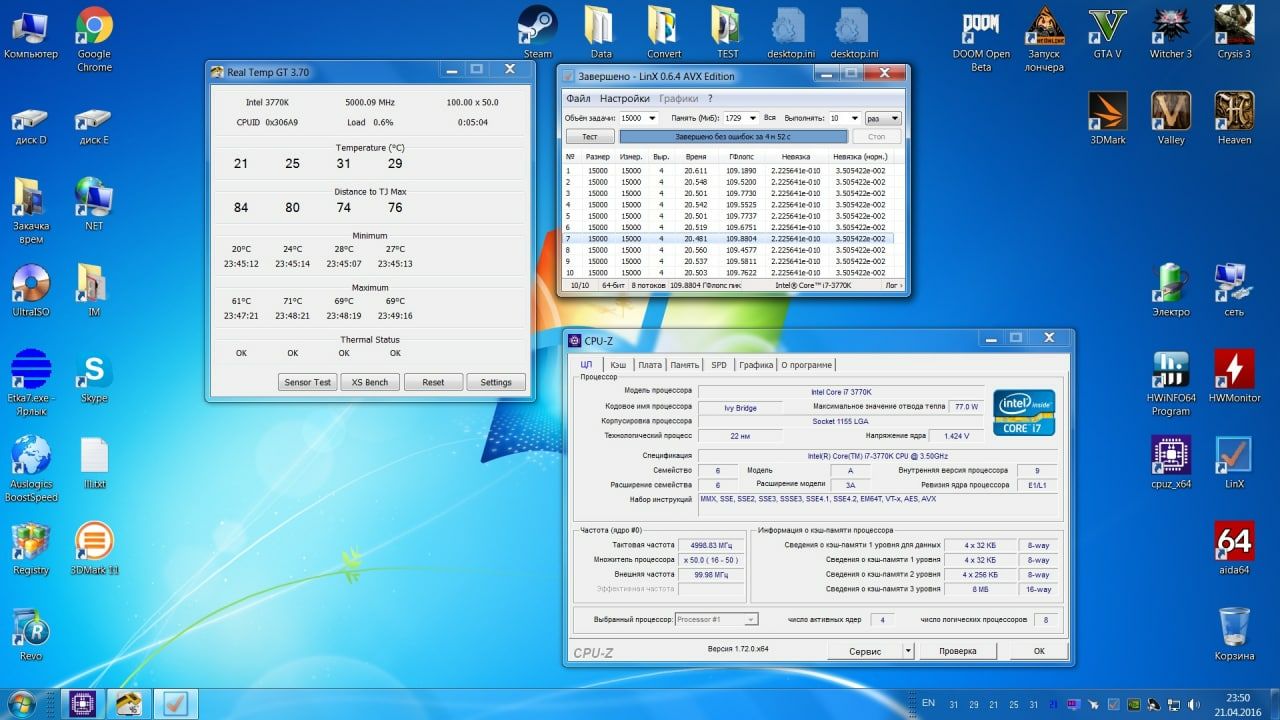Switch to the Память tab in CPU-Z
Image resolution: width=1280 pixels, height=720 pixels.
point(685,365)
